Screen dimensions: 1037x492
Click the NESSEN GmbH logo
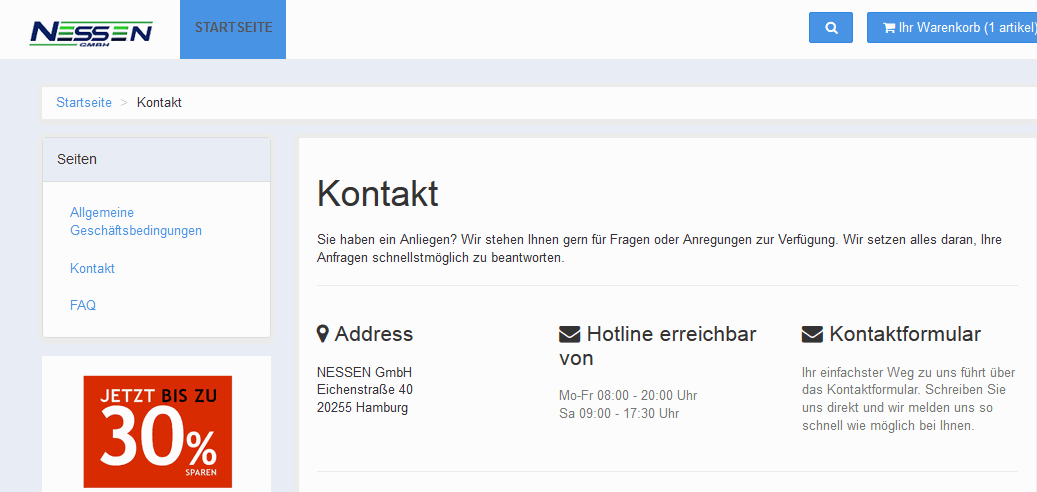pyautogui.click(x=91, y=33)
